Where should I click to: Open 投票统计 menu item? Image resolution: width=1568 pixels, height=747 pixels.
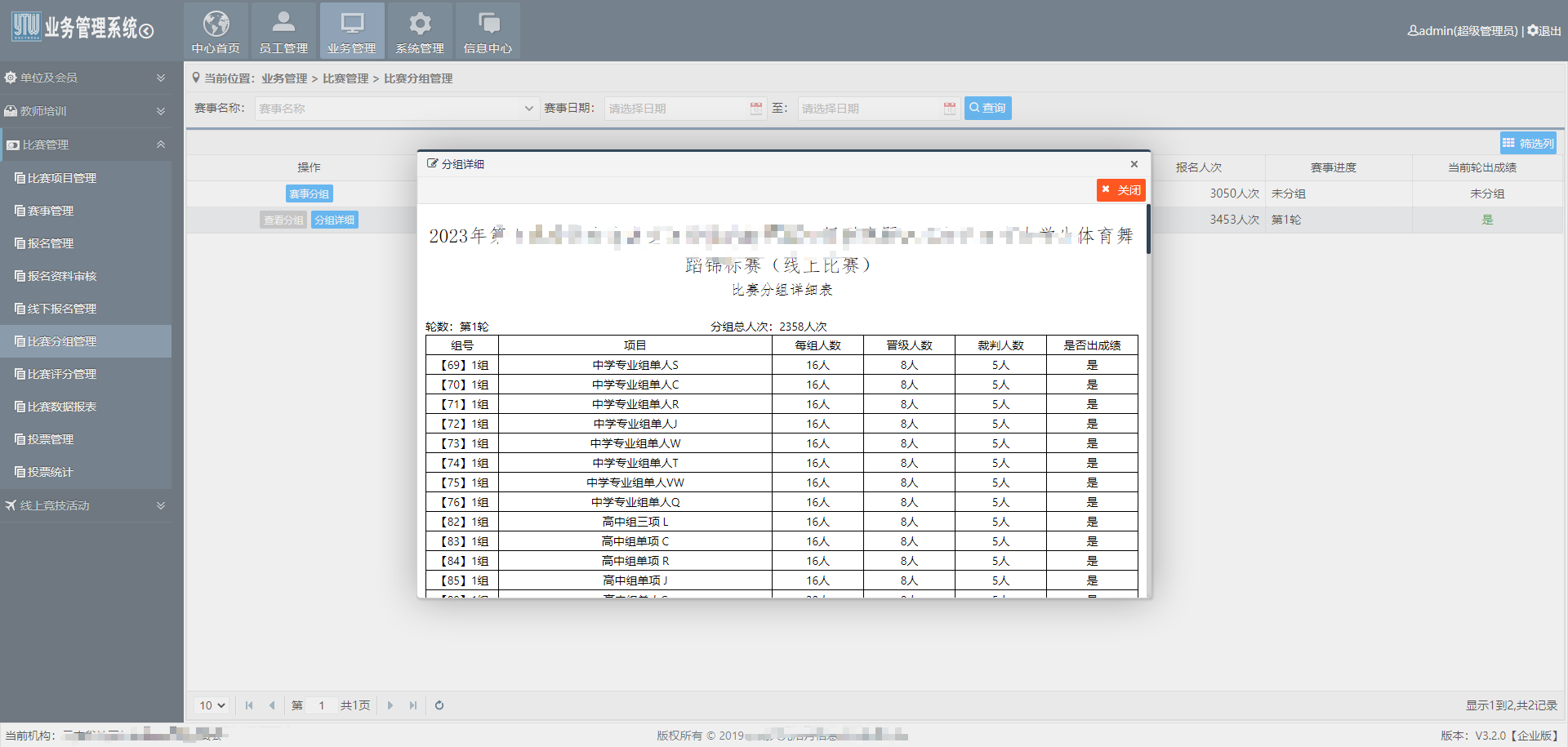86,472
